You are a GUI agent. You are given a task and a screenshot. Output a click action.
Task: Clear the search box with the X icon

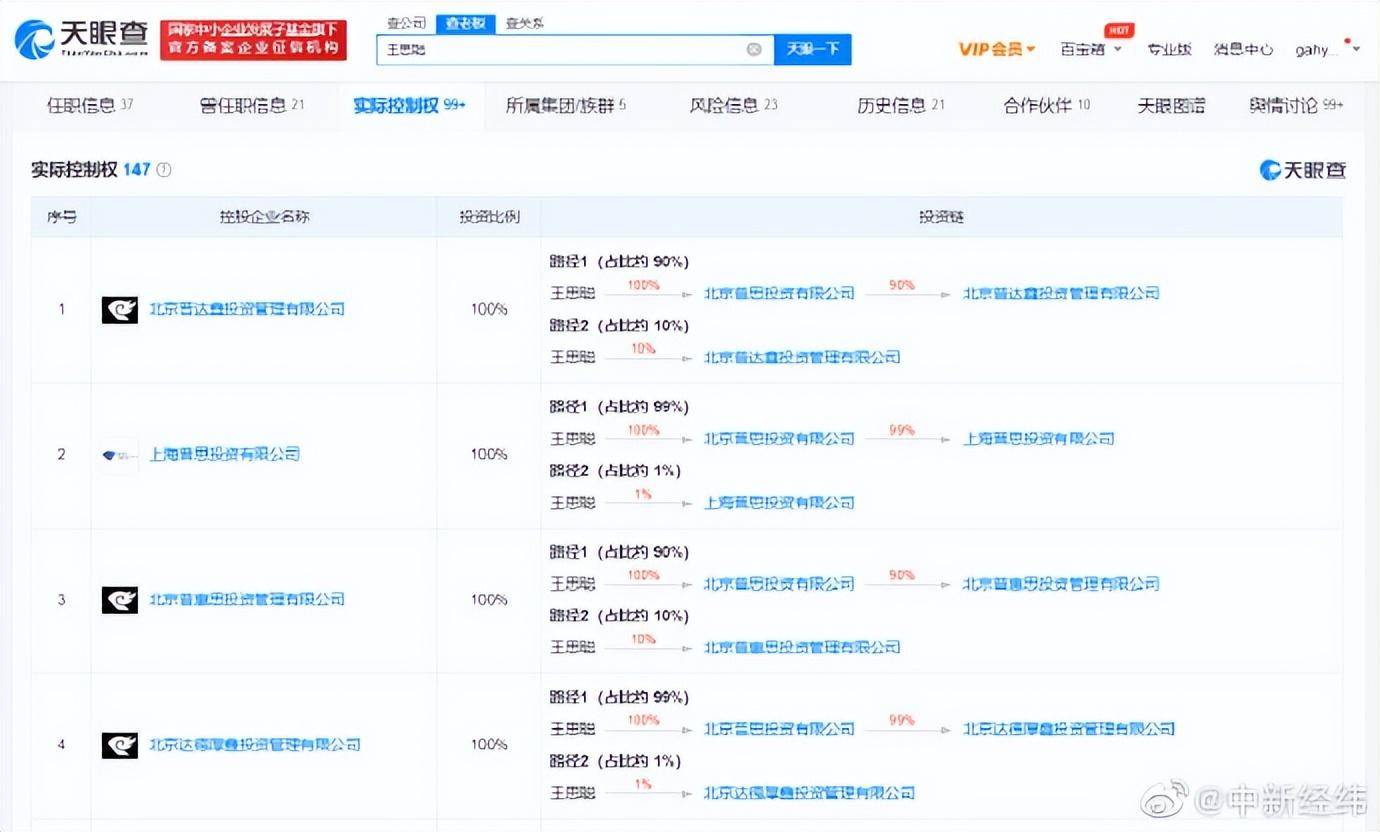tap(754, 49)
